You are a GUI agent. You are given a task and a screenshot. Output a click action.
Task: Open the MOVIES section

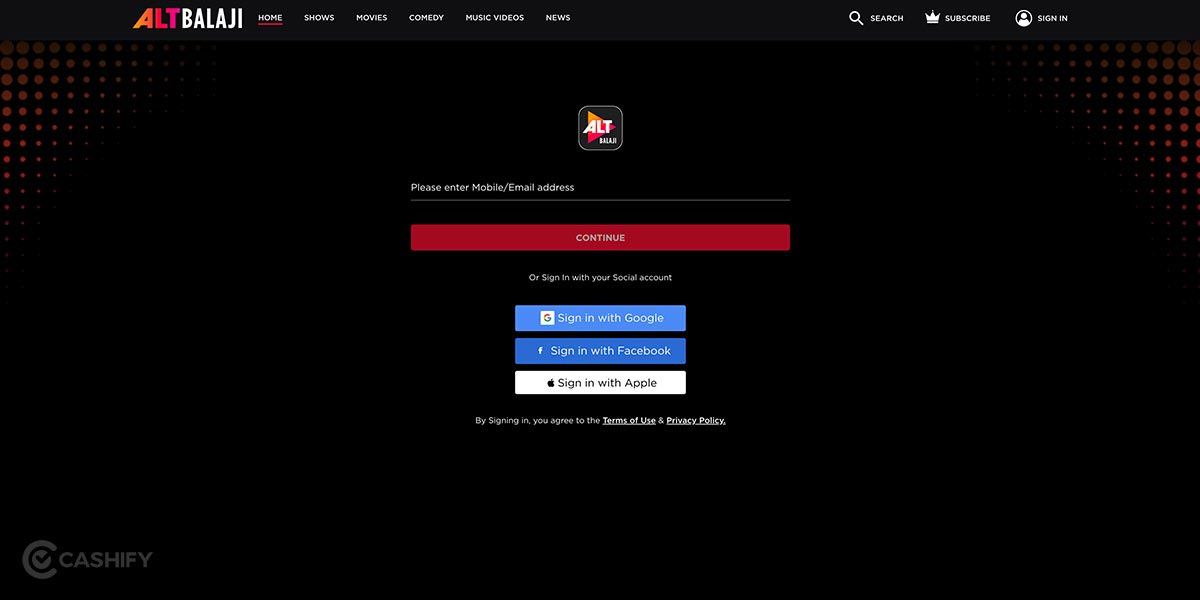coord(371,17)
